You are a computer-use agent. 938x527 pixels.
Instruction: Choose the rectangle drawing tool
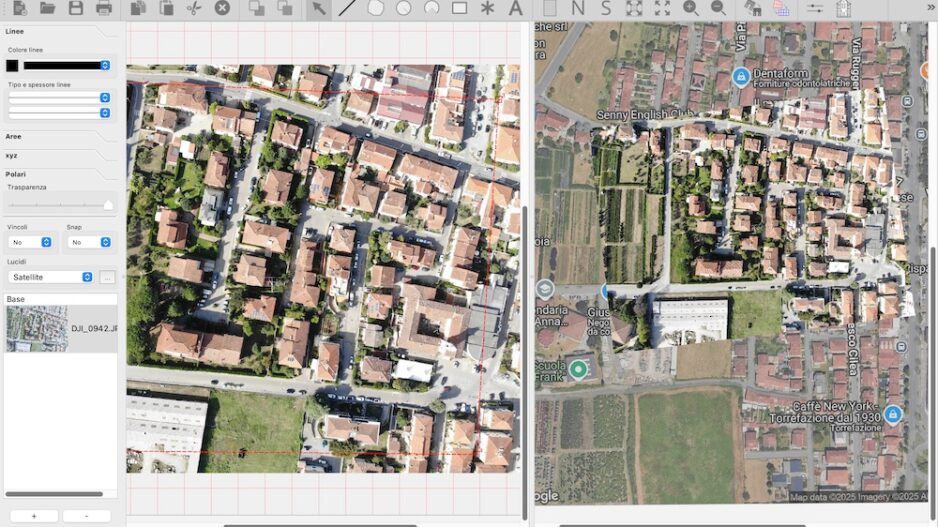459,8
